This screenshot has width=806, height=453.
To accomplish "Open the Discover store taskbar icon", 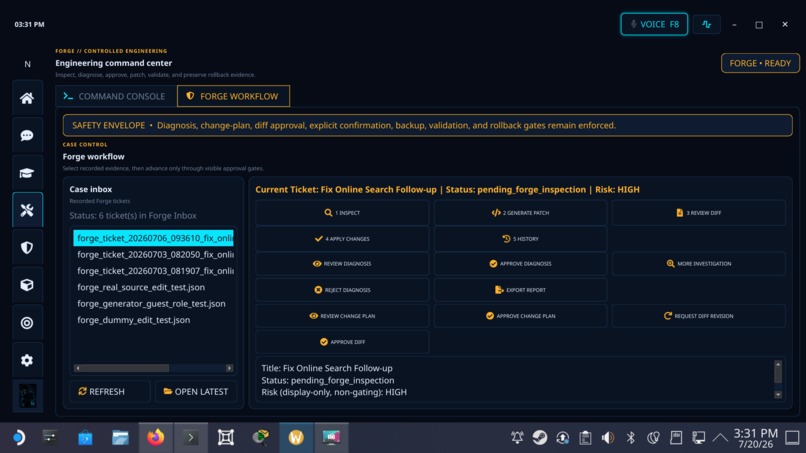I will [85, 438].
